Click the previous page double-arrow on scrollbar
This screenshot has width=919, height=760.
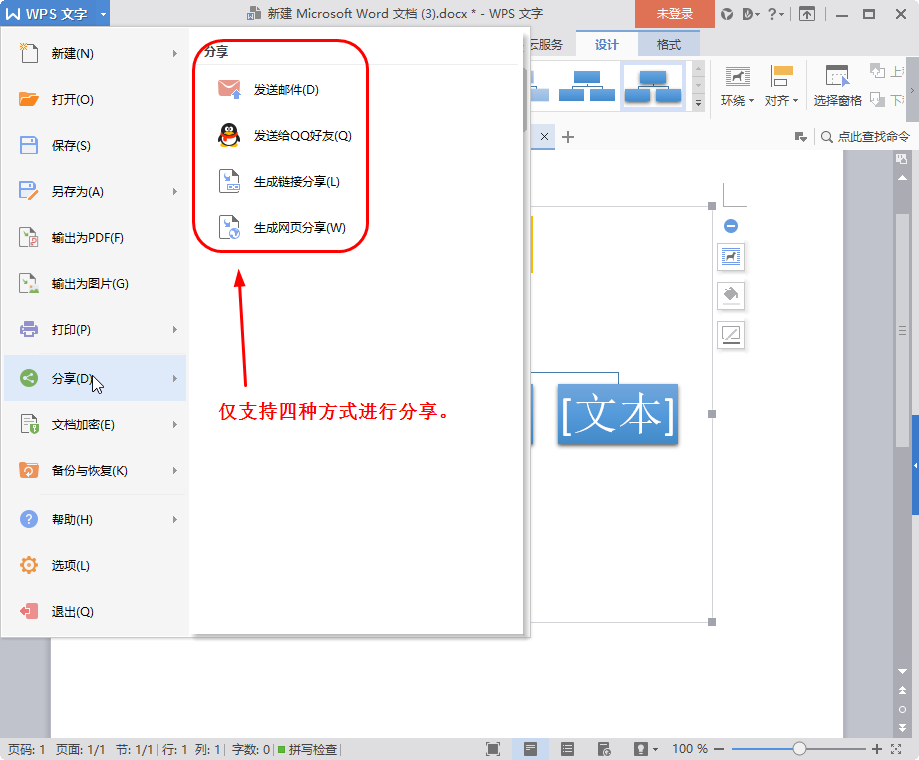coord(902,691)
